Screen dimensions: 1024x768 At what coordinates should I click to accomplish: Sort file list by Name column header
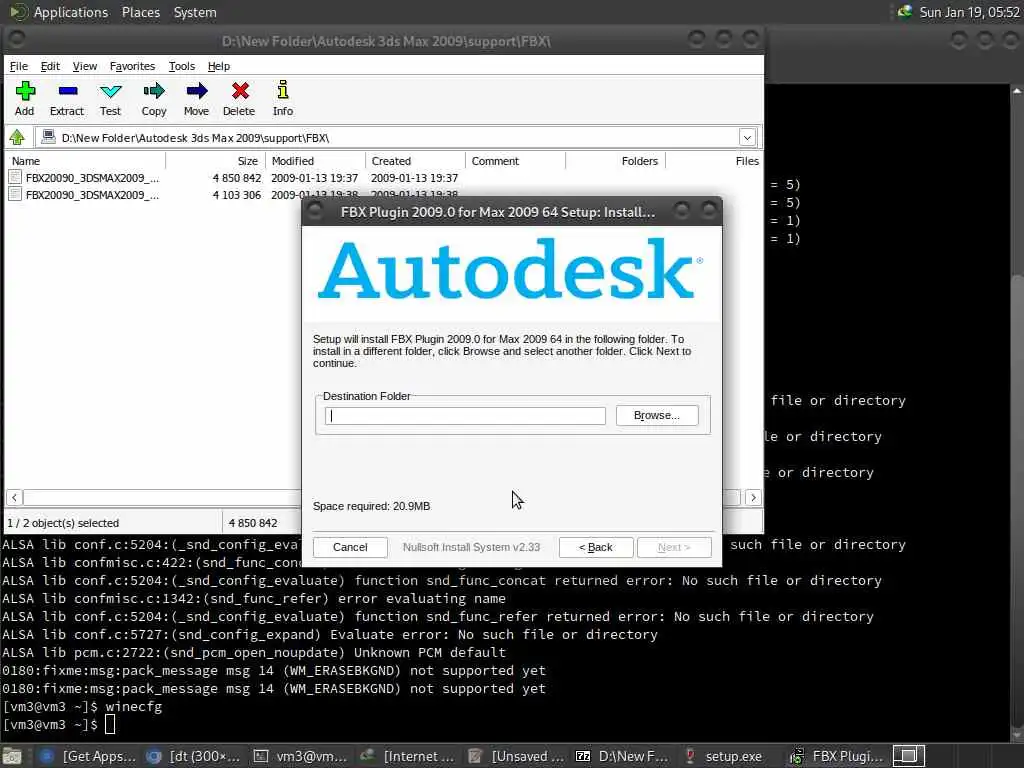[x=86, y=161]
